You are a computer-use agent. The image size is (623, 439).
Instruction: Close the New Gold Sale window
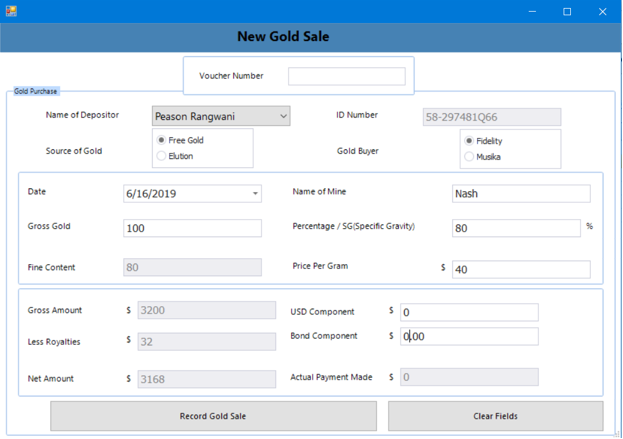(x=602, y=12)
